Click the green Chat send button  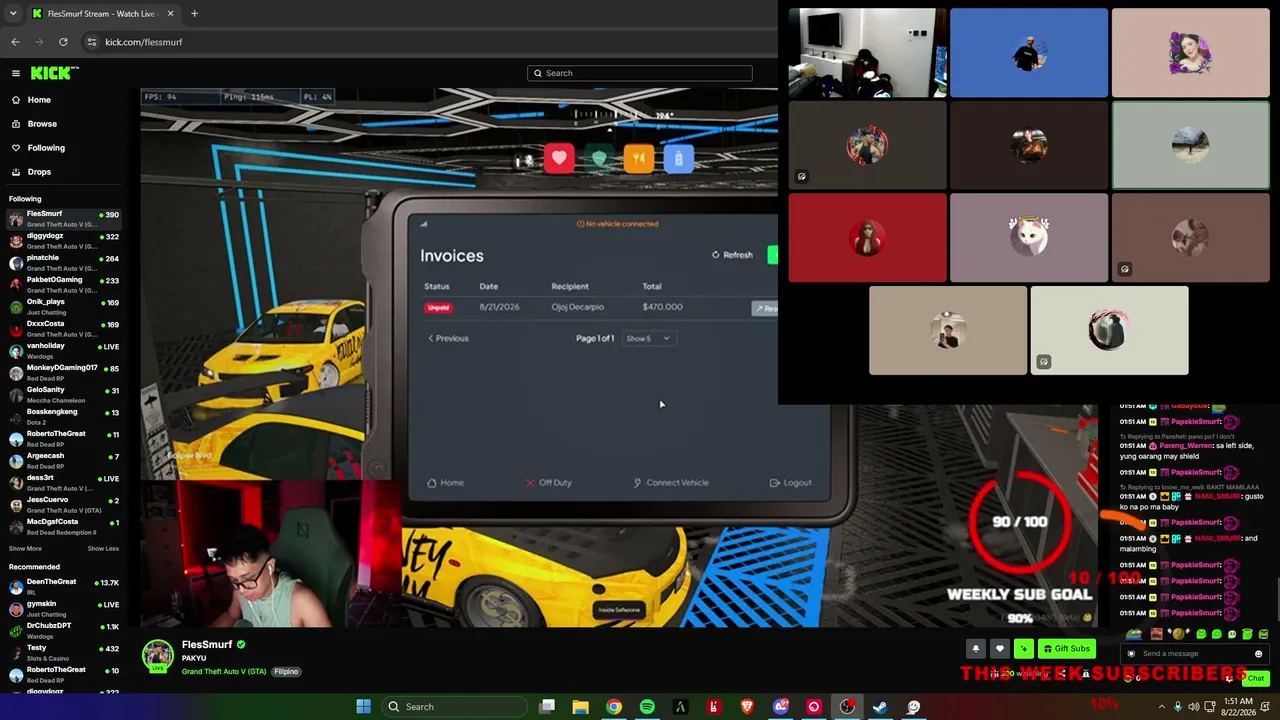(x=1255, y=678)
